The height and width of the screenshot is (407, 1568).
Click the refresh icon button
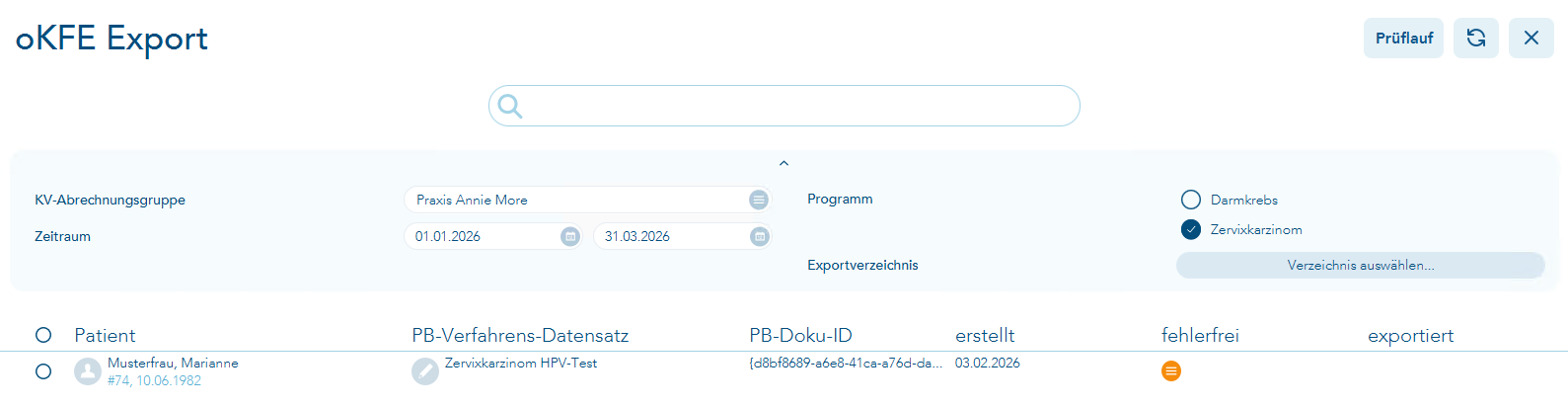coord(1476,38)
